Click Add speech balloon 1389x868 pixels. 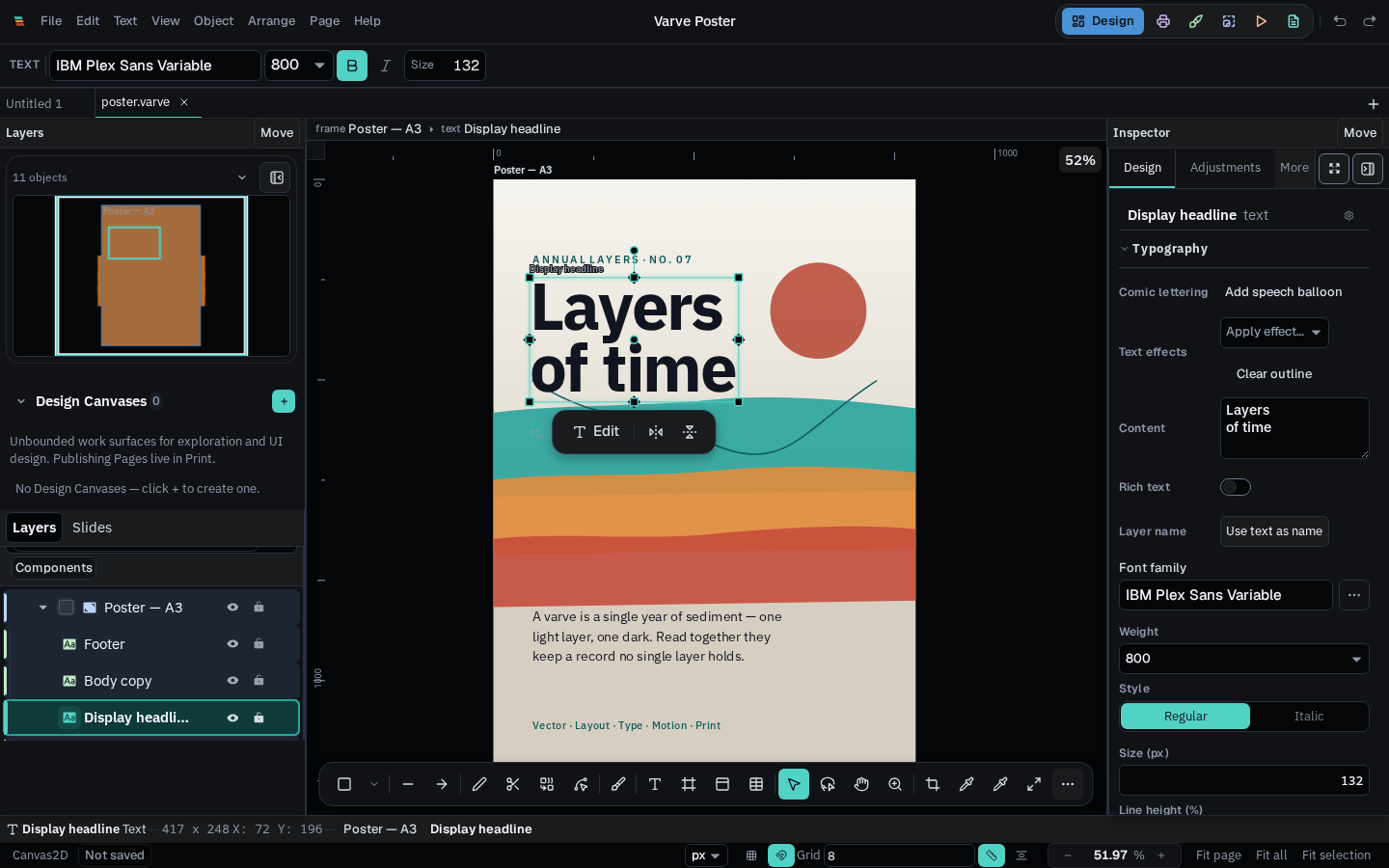click(1283, 292)
